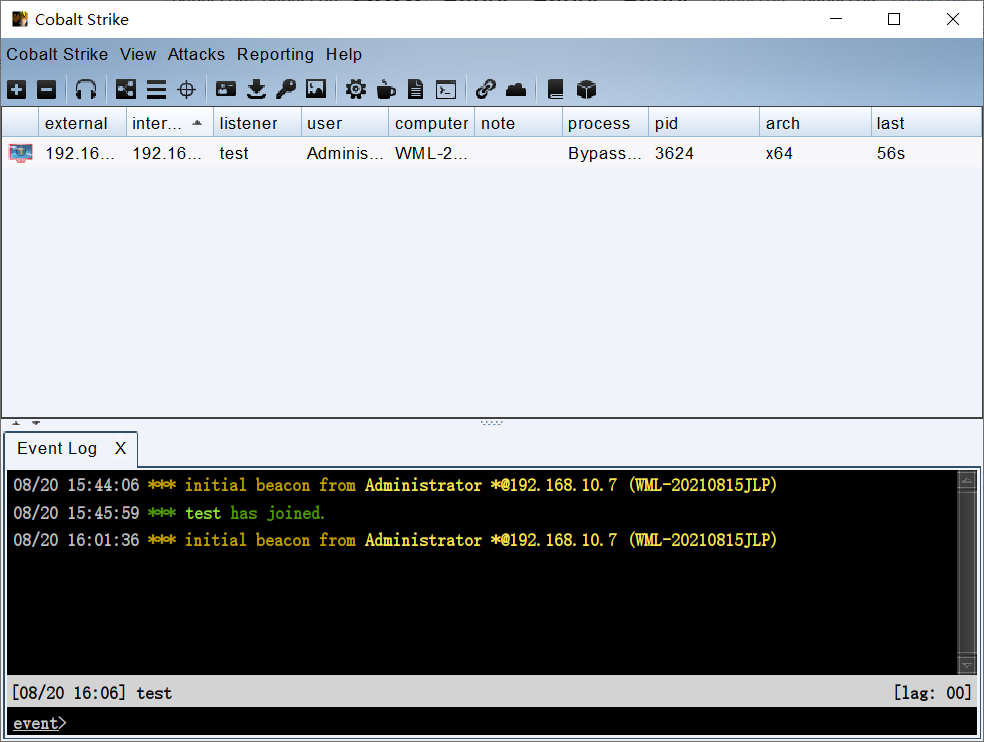The height and width of the screenshot is (742, 984).
Task: Click the Adminis... user cell
Action: (345, 153)
